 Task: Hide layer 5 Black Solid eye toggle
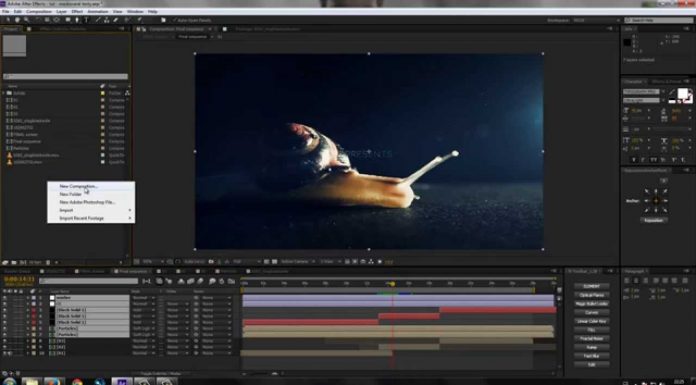(5, 322)
